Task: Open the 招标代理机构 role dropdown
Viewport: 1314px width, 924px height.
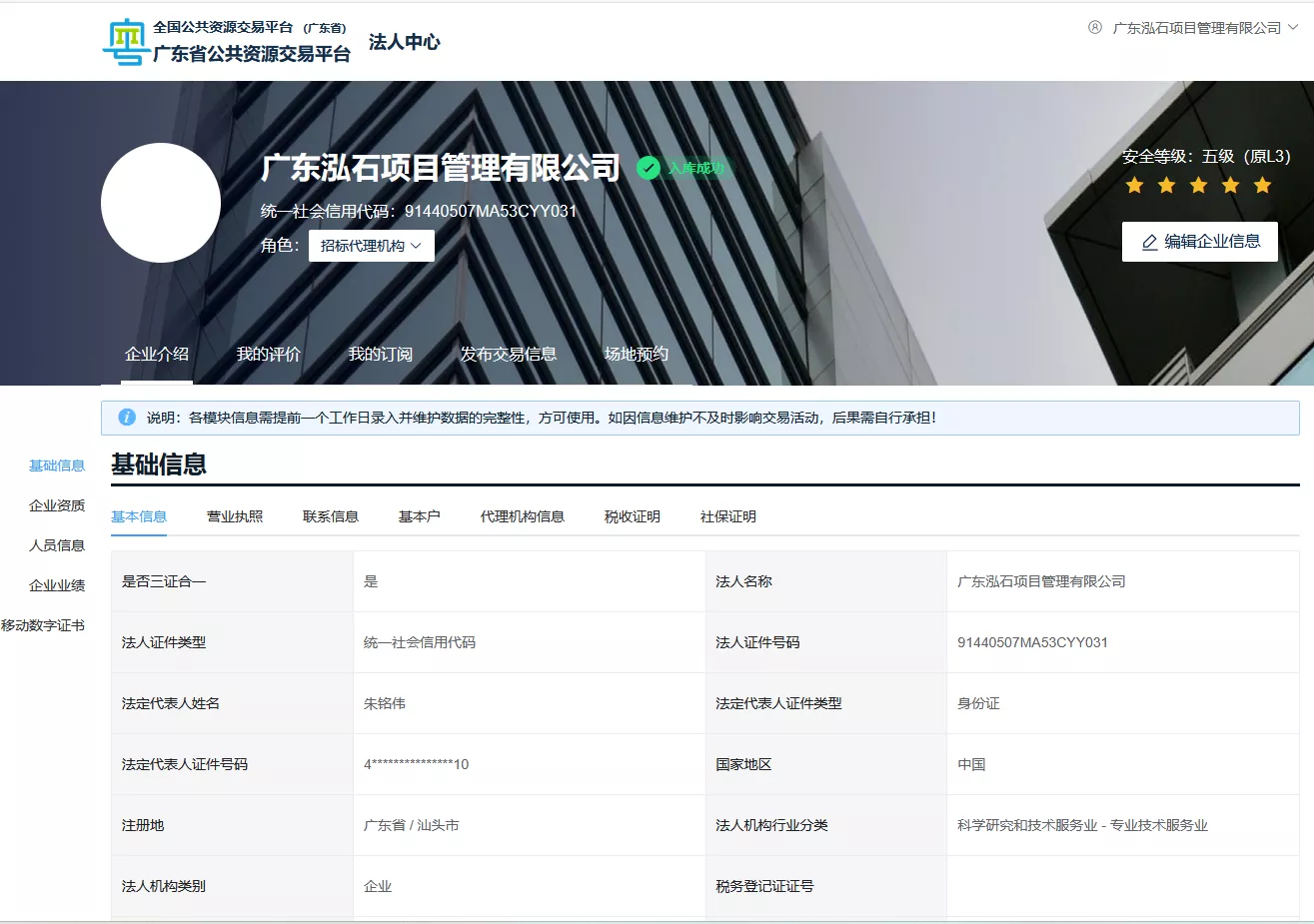Action: click(x=372, y=246)
